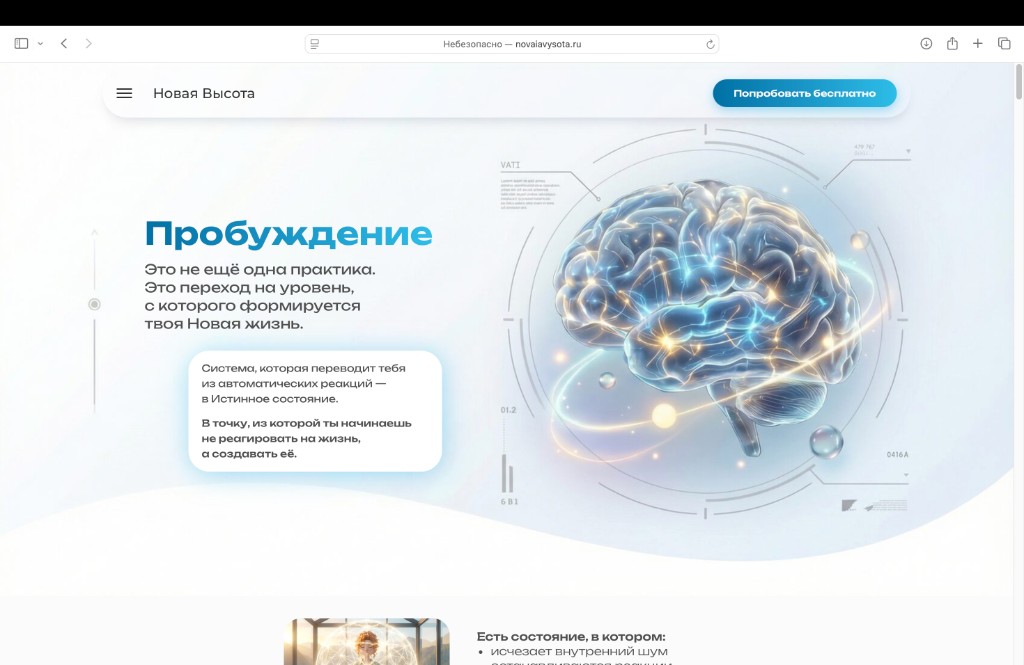The height and width of the screenshot is (665, 1024).
Task: Click the text Есть состояние, в котором:
Action: (571, 636)
